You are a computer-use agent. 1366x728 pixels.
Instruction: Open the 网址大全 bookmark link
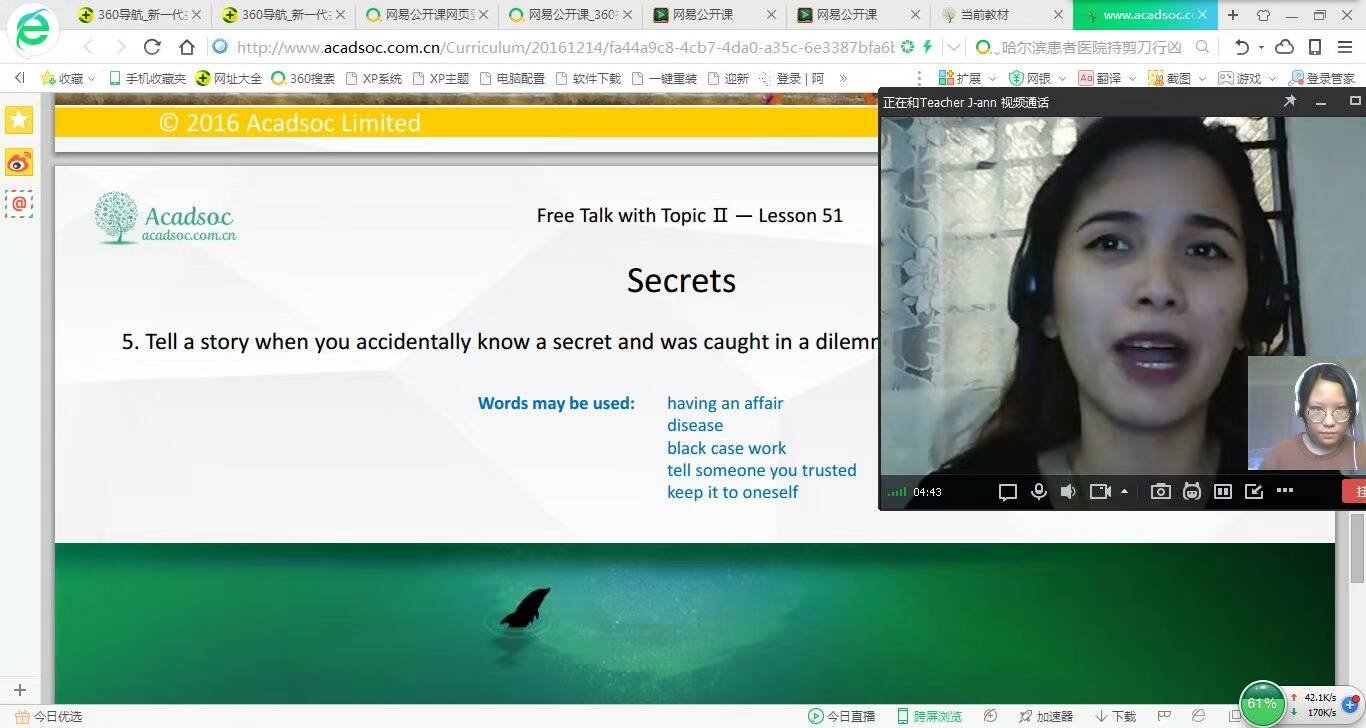(228, 78)
